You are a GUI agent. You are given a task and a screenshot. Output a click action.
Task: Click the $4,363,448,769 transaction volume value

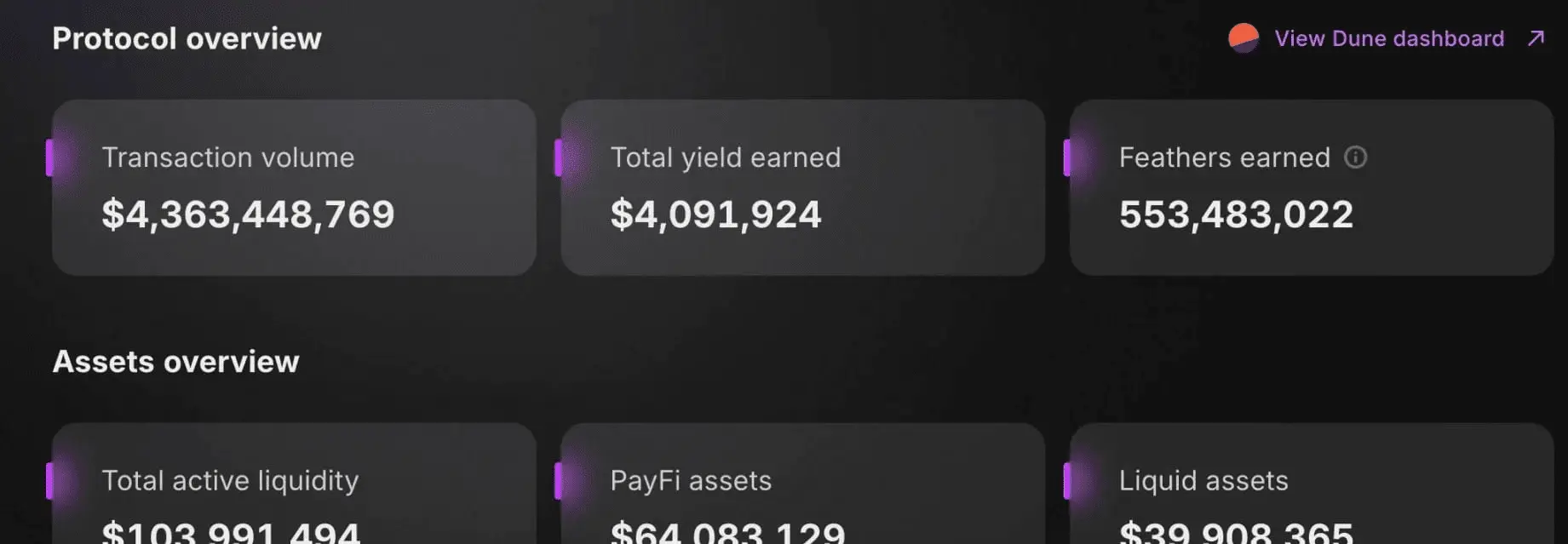tap(248, 215)
